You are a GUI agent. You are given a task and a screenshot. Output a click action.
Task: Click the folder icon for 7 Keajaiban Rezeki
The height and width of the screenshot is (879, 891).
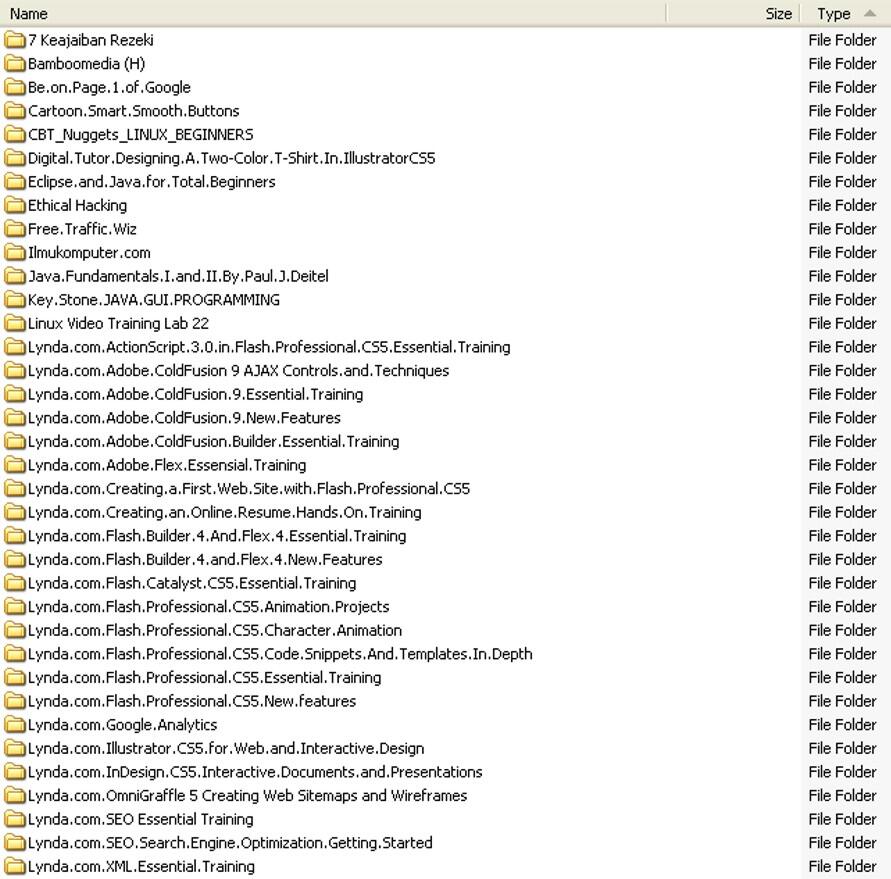pos(15,40)
